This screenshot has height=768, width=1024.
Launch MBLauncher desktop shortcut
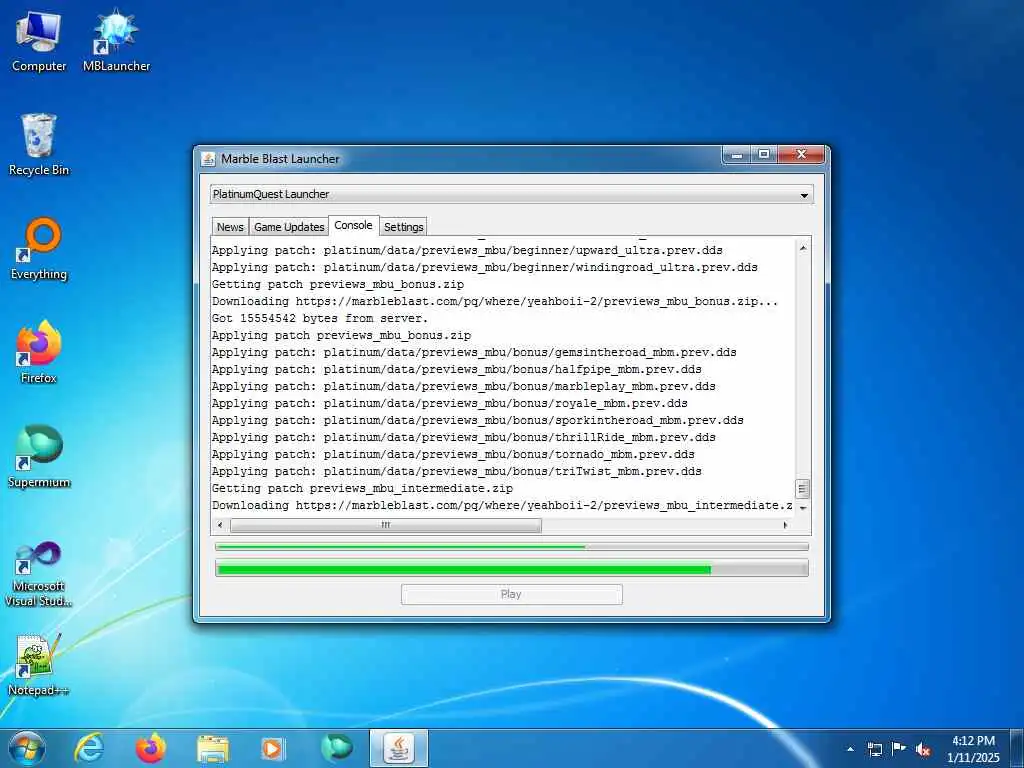click(x=116, y=40)
